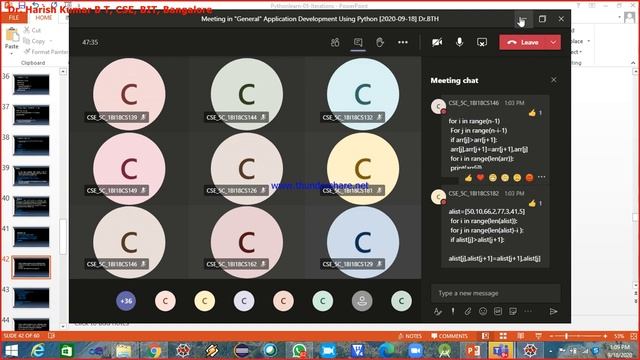React with thumbs up in reaction bar

click(x=469, y=178)
